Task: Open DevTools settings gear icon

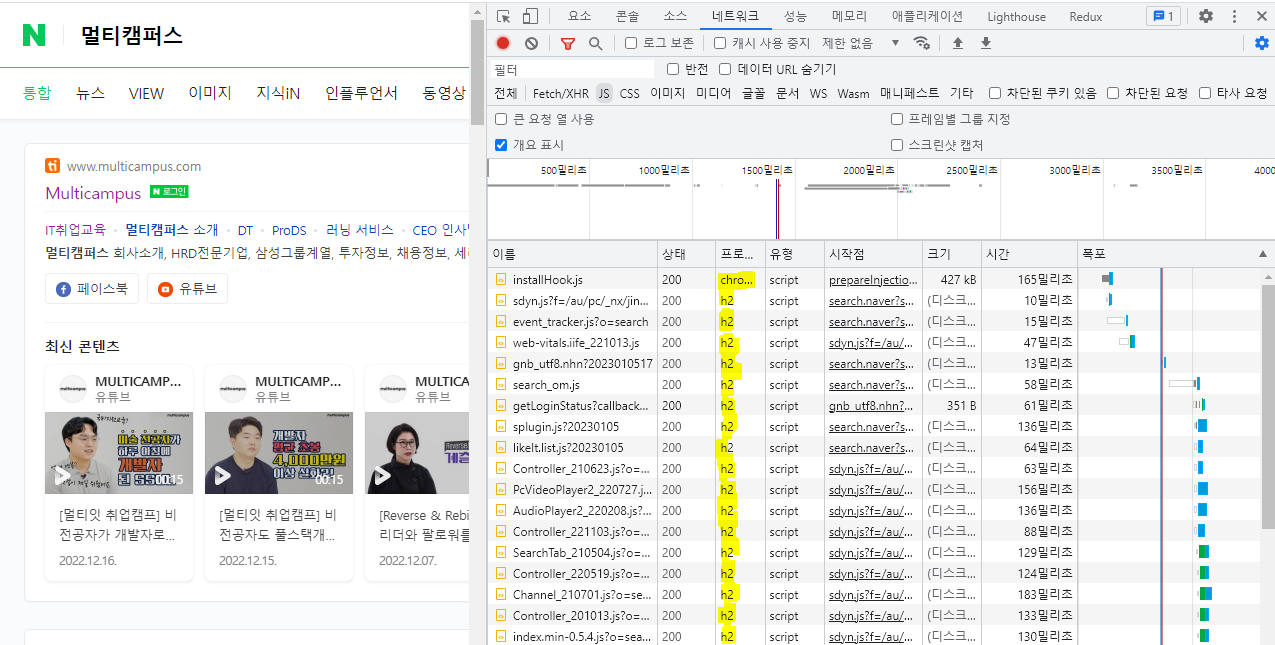Action: click(1206, 16)
